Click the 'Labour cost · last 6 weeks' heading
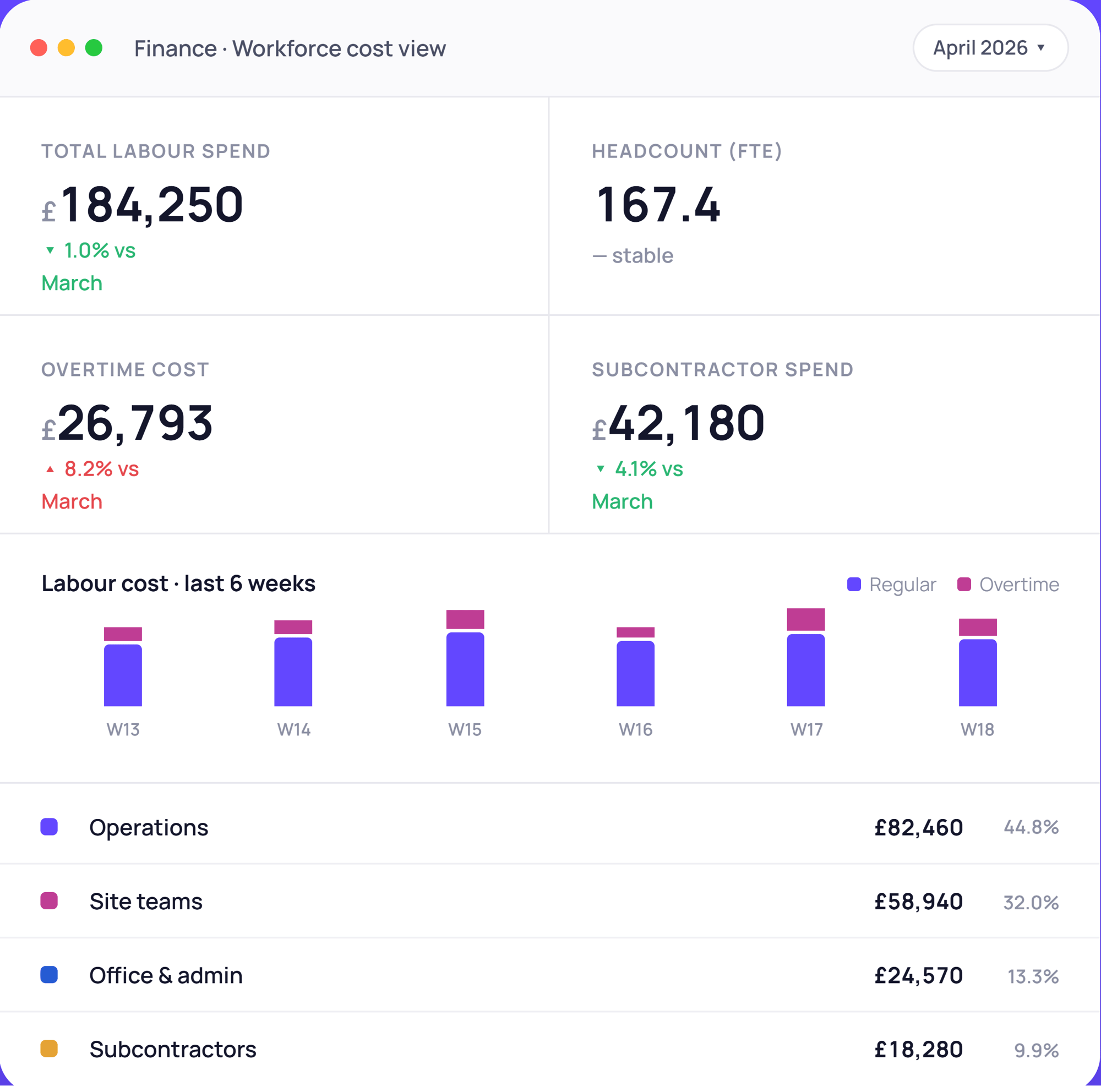1101x1092 pixels. 178,584
